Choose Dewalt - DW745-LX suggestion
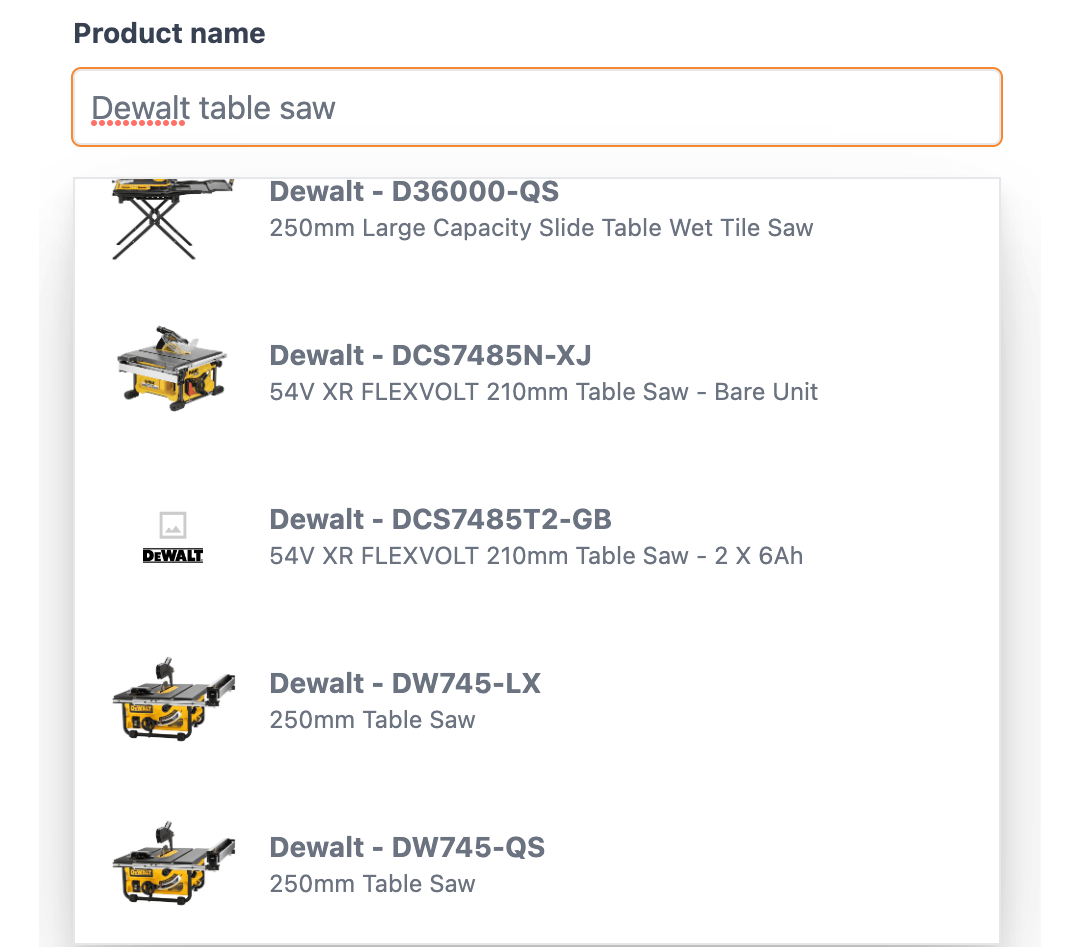This screenshot has height=947, width=1080. [x=405, y=683]
